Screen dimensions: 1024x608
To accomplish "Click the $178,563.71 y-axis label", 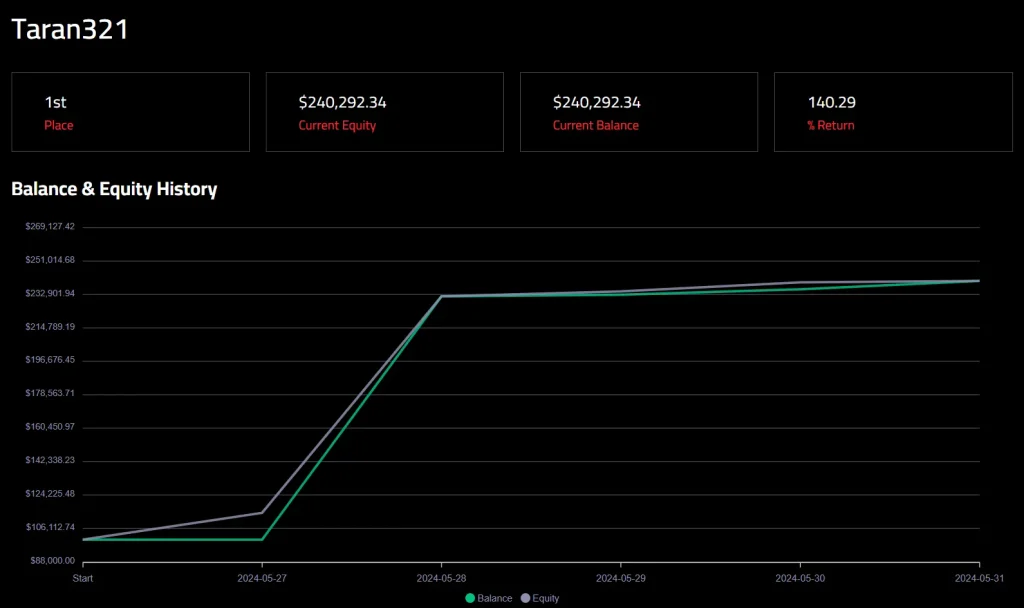I will 50,393.
